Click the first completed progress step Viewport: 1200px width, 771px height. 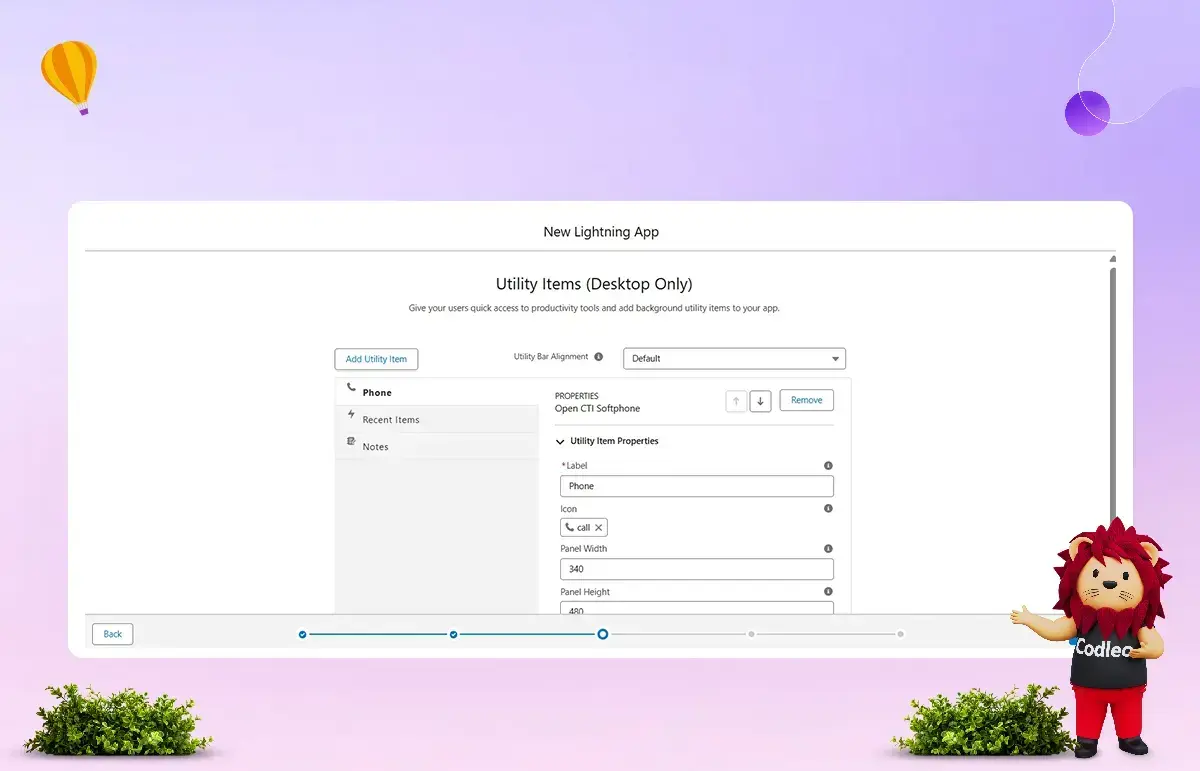303,634
